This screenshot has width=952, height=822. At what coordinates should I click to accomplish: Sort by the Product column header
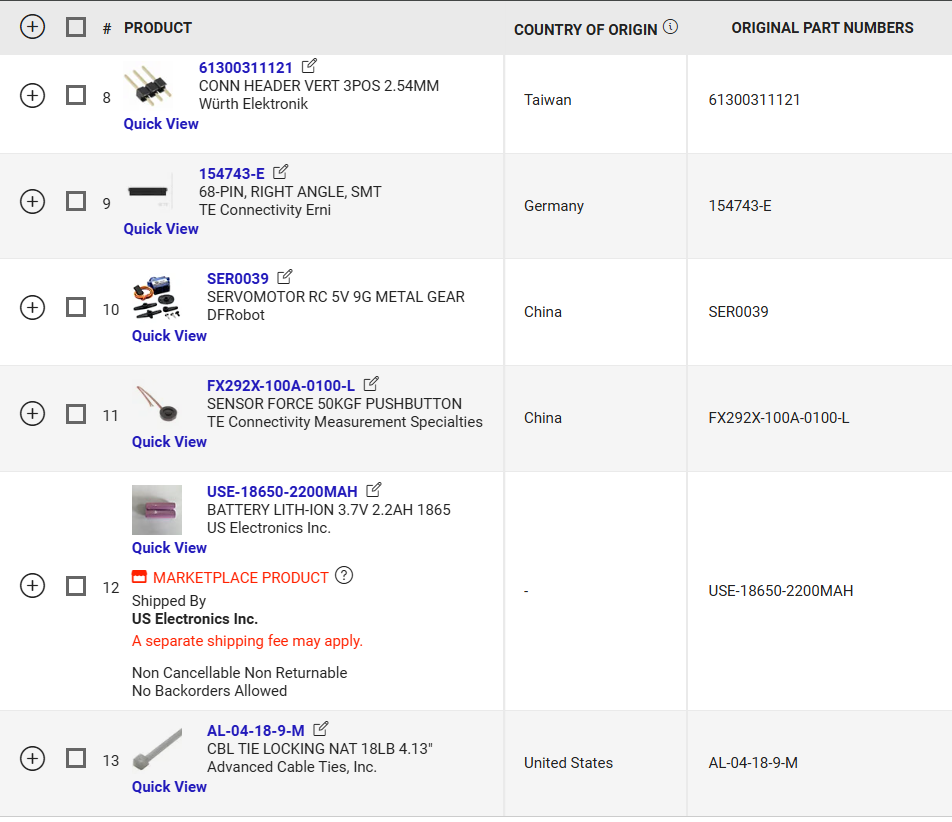(158, 28)
